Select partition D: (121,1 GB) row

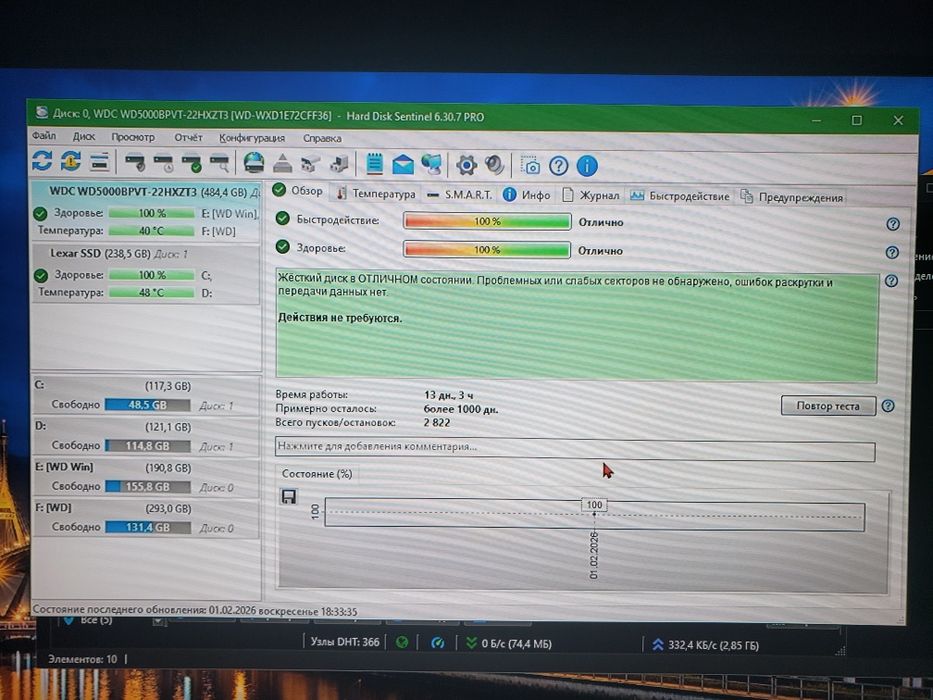click(146, 436)
